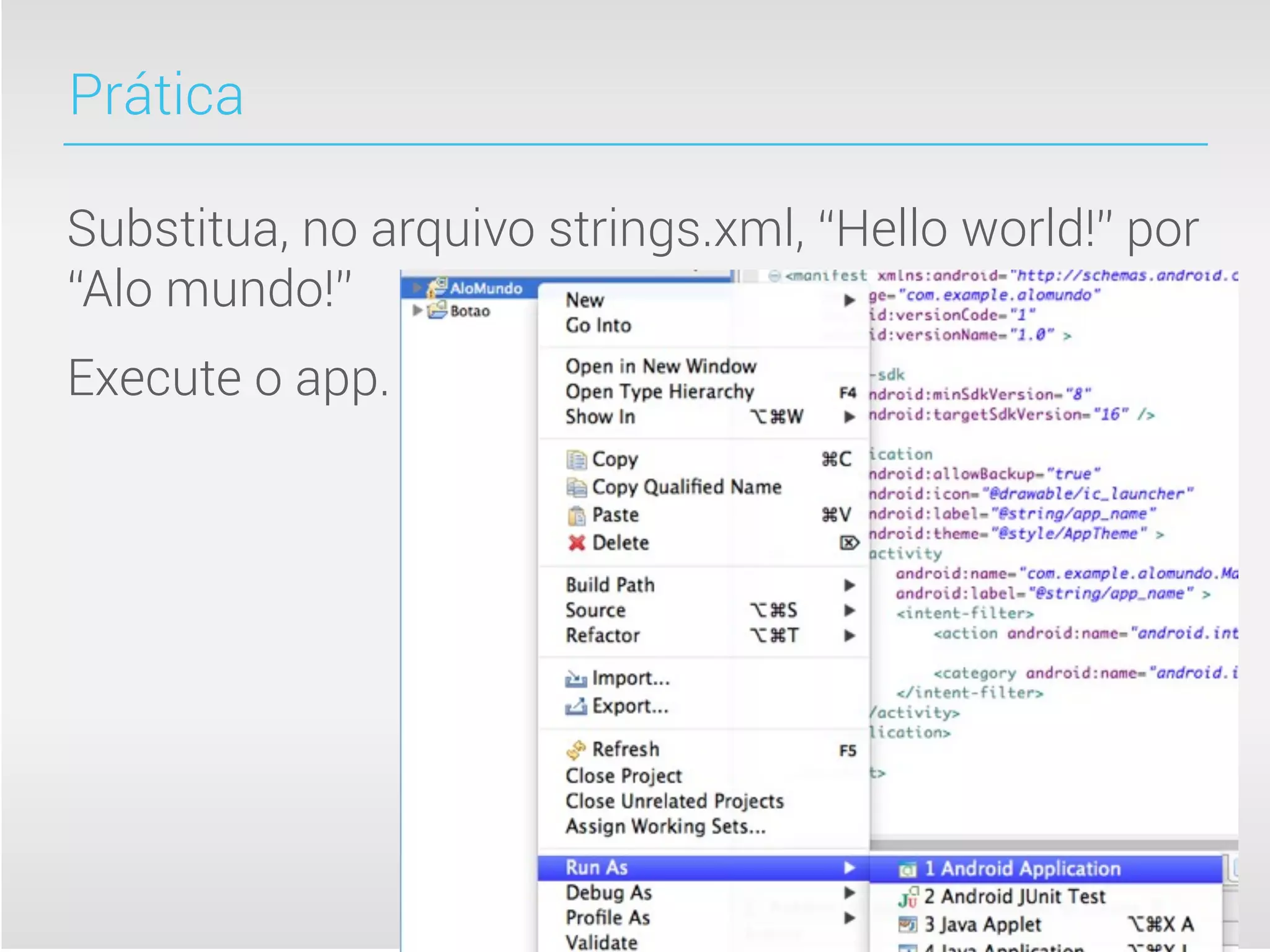The width and height of the screenshot is (1270, 952).
Task: Select the Botao project in the tree
Action: (x=470, y=311)
